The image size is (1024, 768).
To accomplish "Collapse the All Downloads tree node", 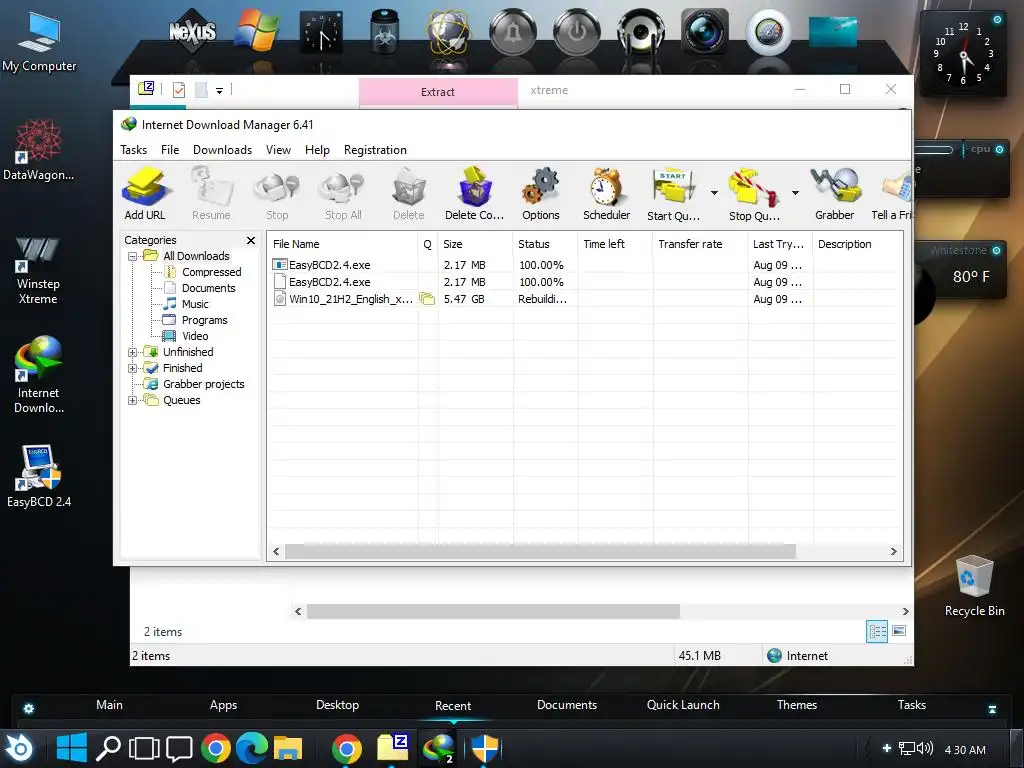I will [133, 256].
